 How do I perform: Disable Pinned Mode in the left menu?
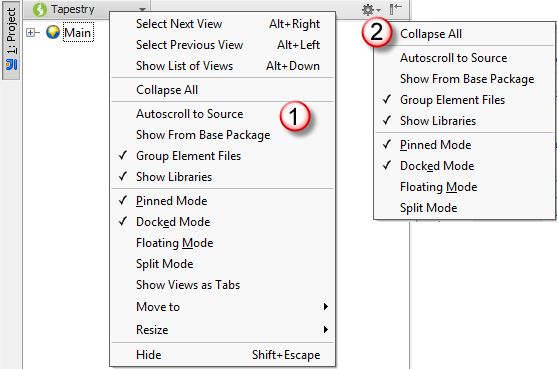coord(222,201)
